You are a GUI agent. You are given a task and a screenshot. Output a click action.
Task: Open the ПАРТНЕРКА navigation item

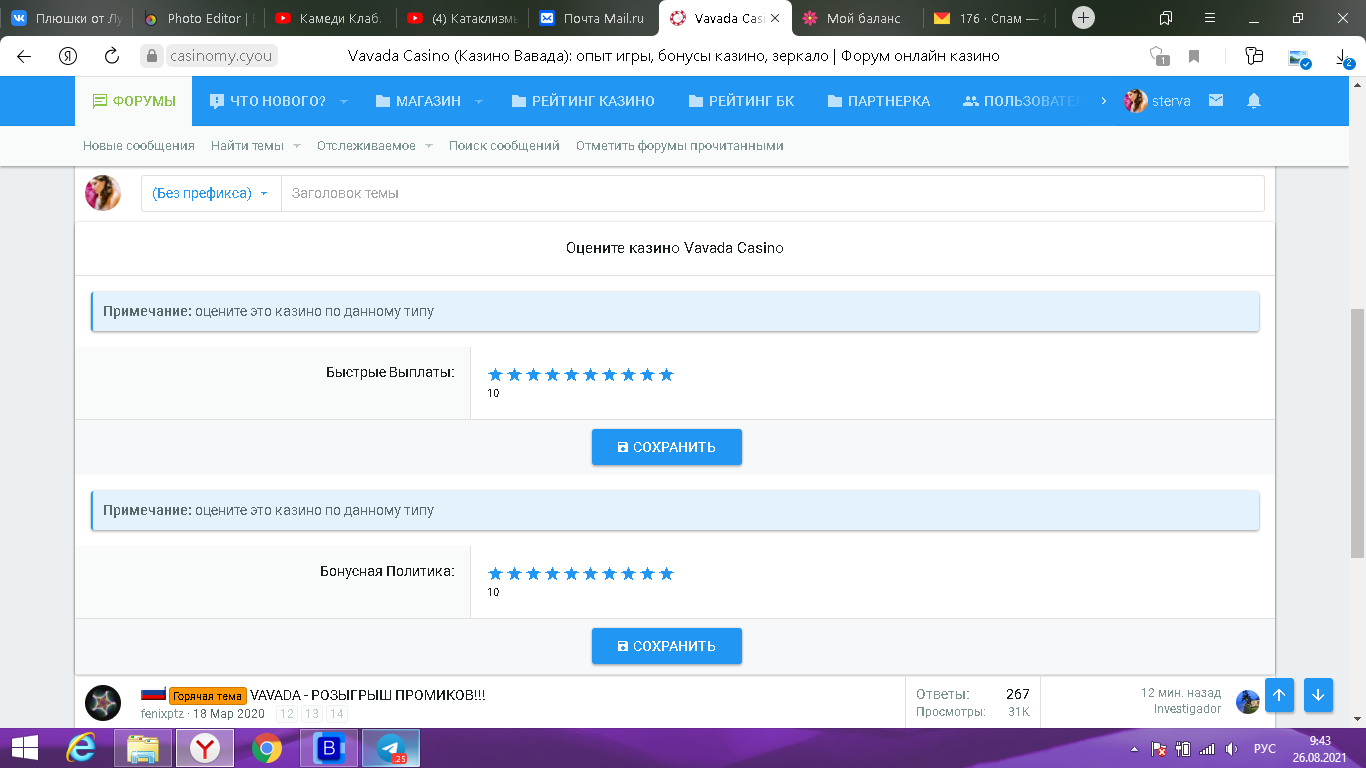(879, 101)
